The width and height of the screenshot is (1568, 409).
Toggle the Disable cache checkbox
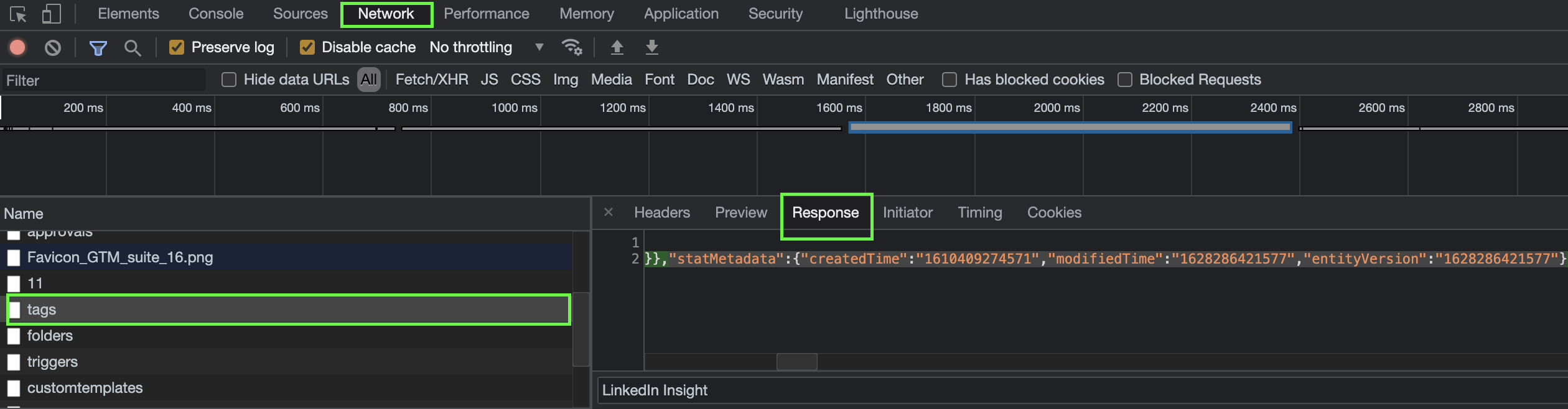click(x=307, y=47)
